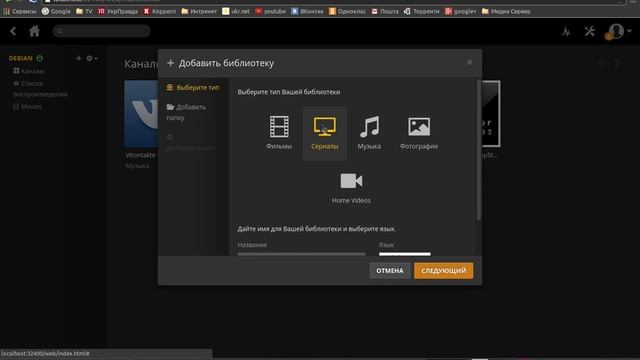This screenshot has width=640, height=360.
Task: Open the Google bookmark
Action: pos(56,11)
